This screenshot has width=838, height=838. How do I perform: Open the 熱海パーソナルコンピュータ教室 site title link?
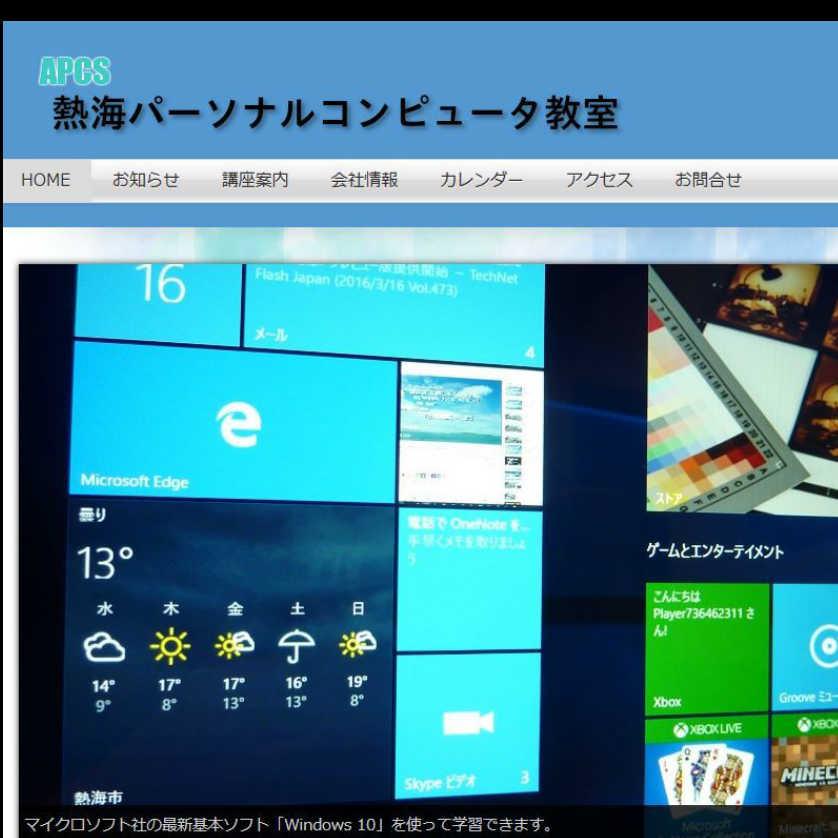click(336, 113)
